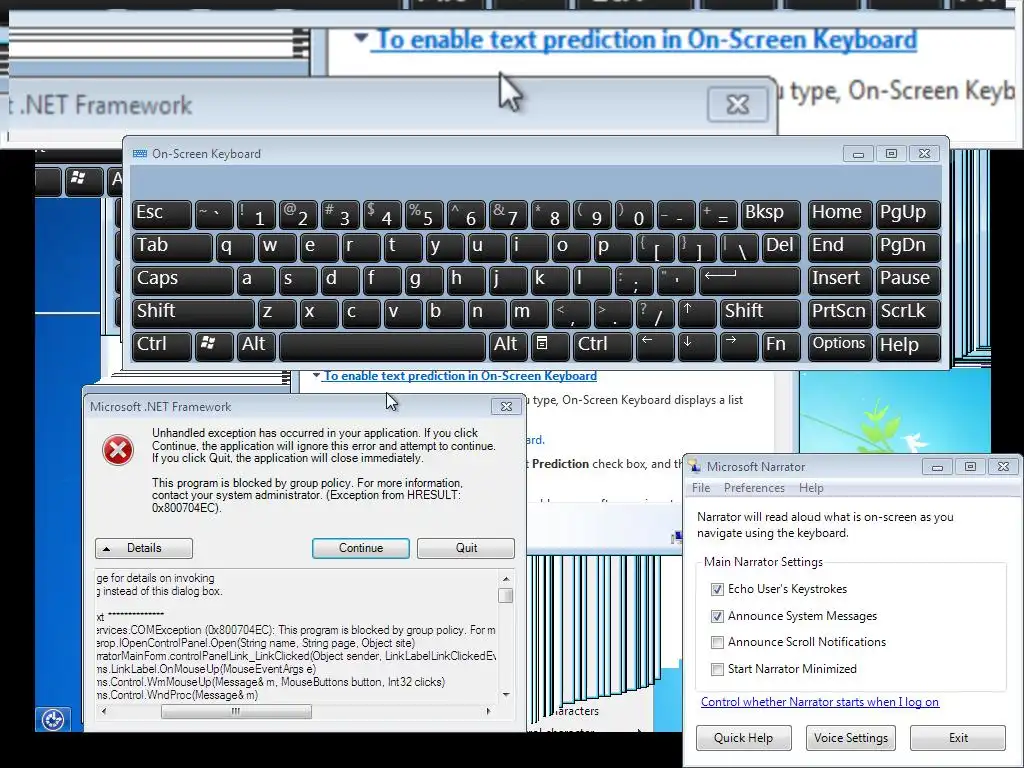Image resolution: width=1024 pixels, height=768 pixels.
Task: Click the Insert key on On-Screen Keyboard
Action: (x=840, y=280)
